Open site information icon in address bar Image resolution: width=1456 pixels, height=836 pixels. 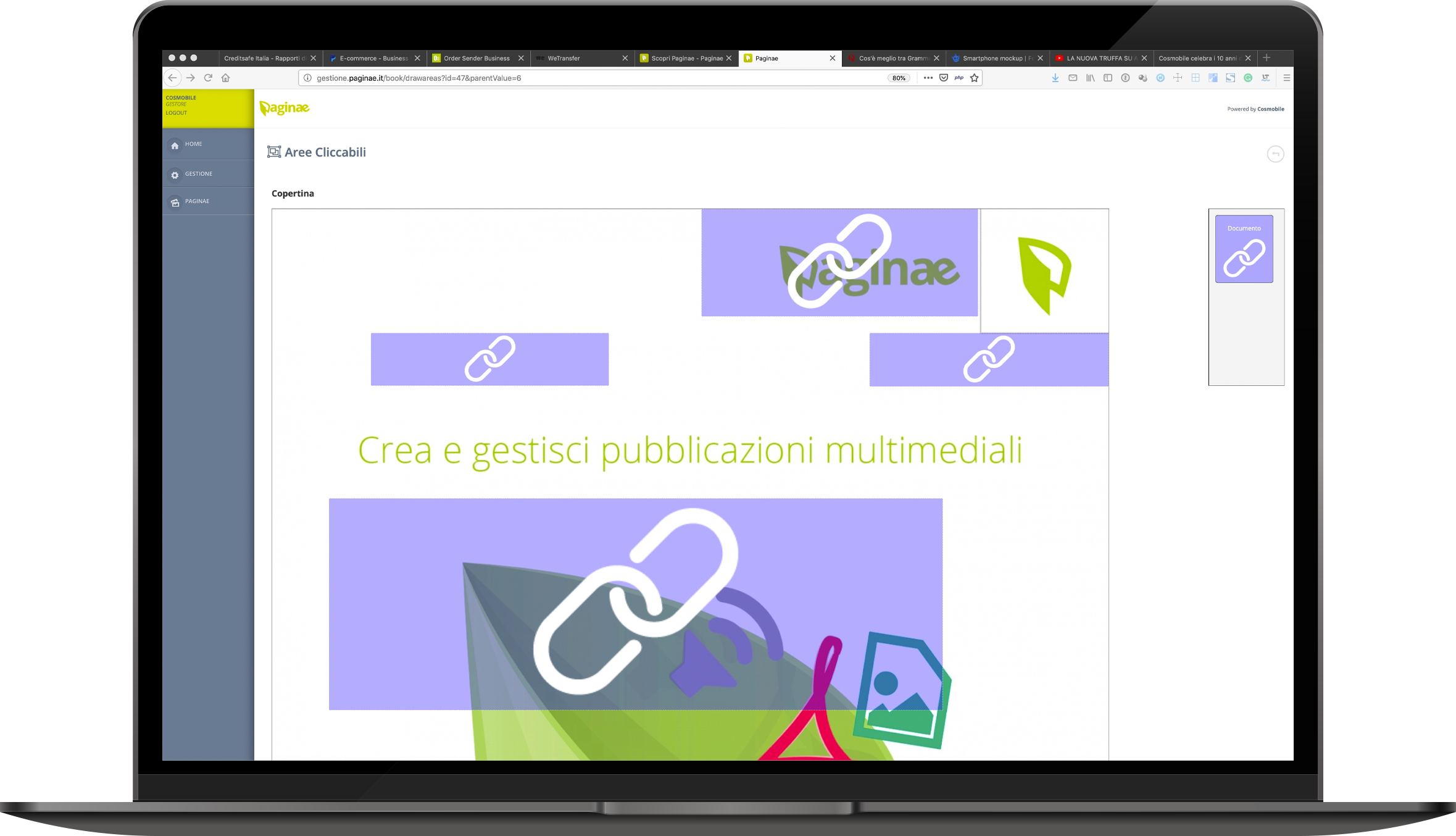pyautogui.click(x=307, y=78)
